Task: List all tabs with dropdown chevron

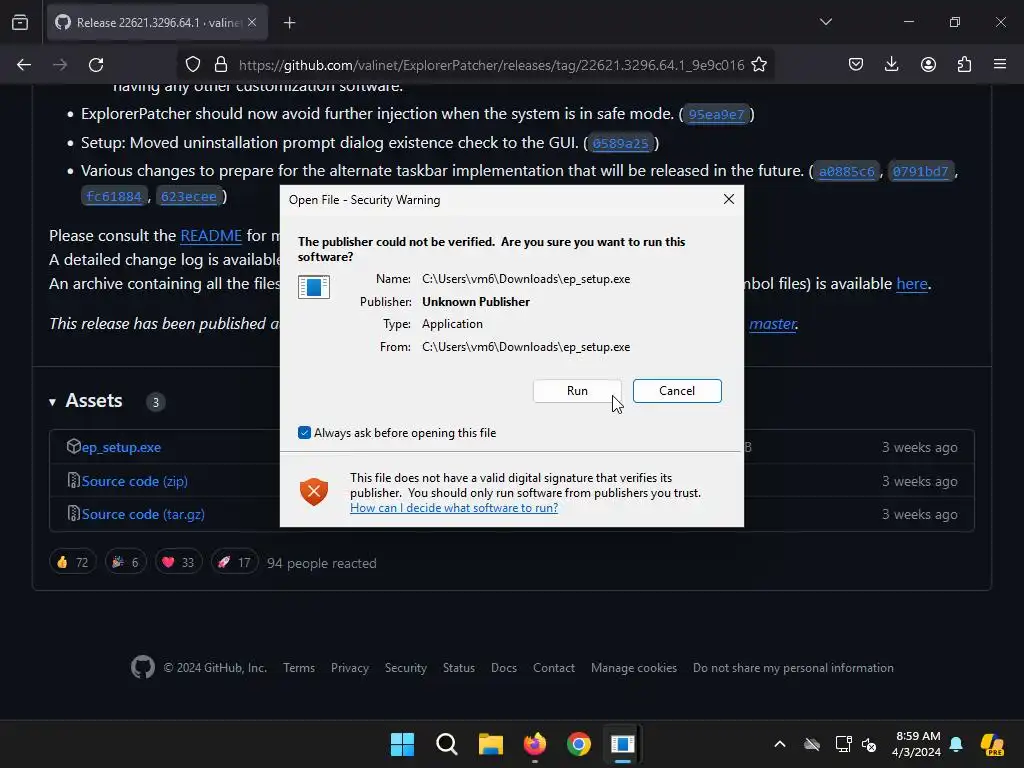Action: (x=825, y=22)
